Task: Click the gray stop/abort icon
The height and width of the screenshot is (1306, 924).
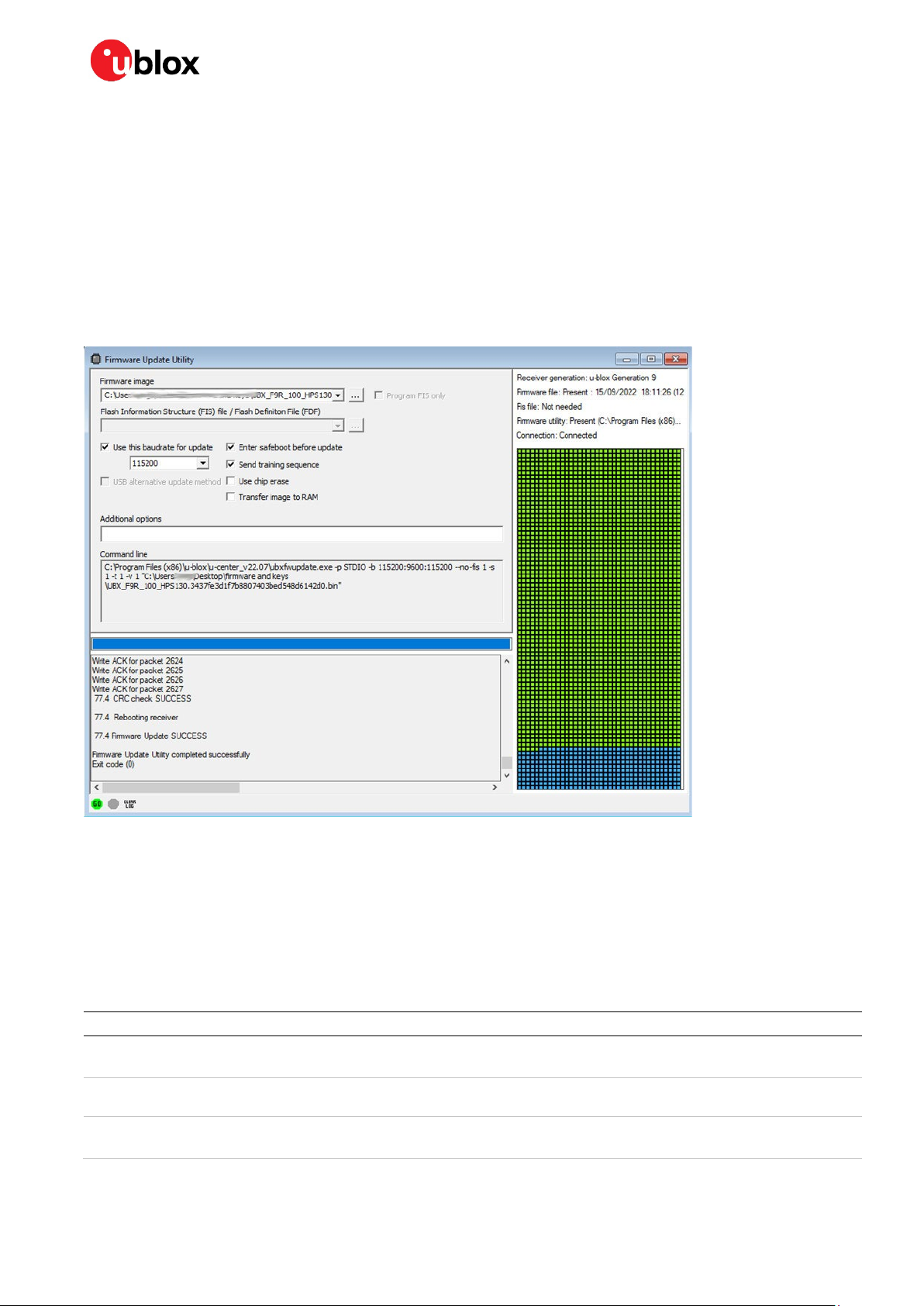Action: pos(113,804)
